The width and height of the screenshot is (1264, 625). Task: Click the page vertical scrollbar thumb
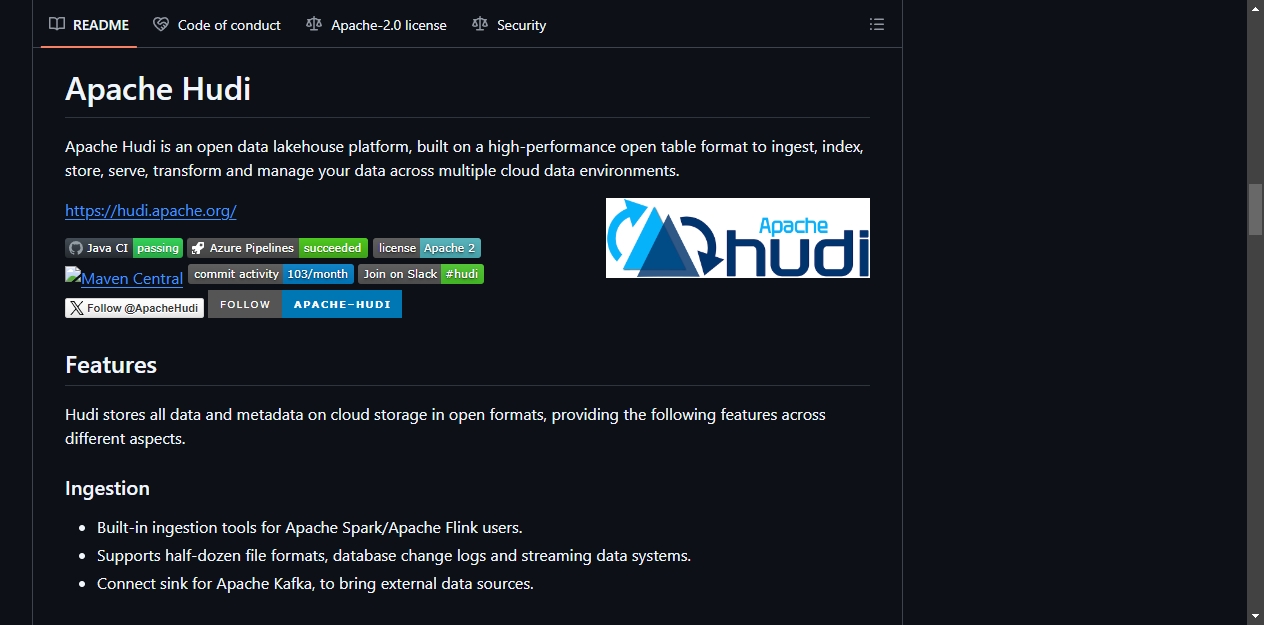1255,208
